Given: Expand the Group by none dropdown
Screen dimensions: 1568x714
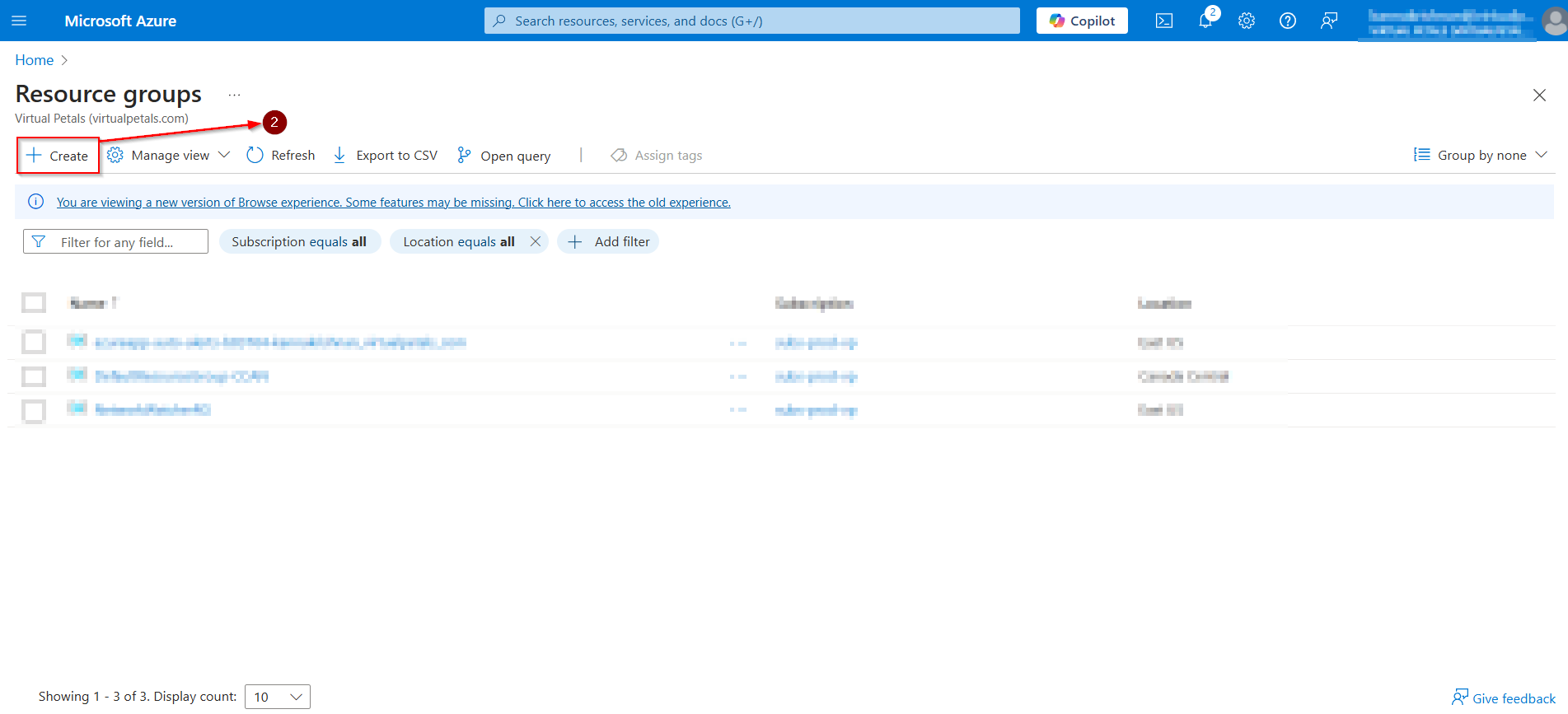Looking at the screenshot, I should tap(1481, 155).
